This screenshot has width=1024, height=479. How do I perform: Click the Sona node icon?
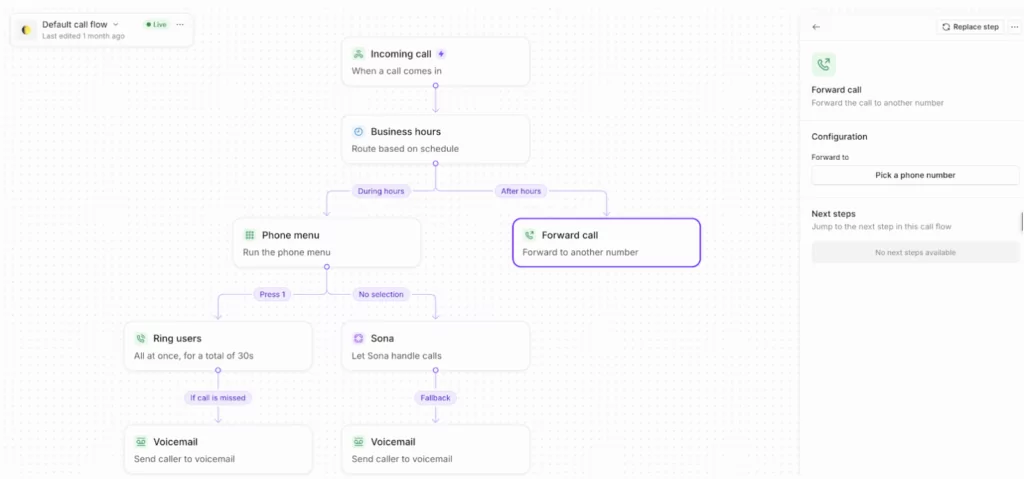click(x=359, y=338)
